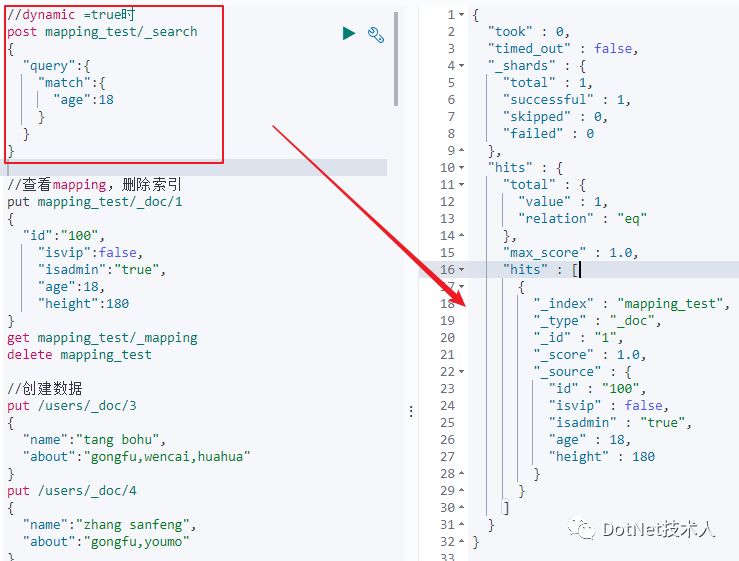
Task: Collapse the inner "hits" array at line 16
Action: [x=461, y=270]
